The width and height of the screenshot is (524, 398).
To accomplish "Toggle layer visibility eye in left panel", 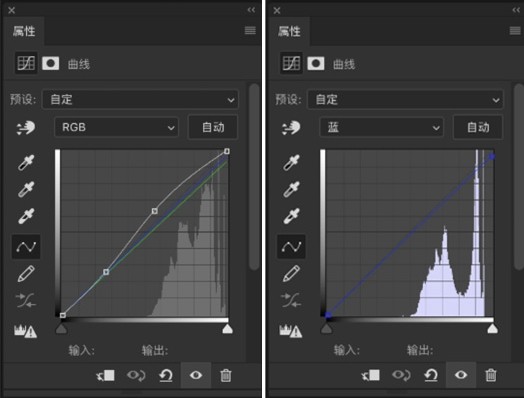I will [196, 375].
